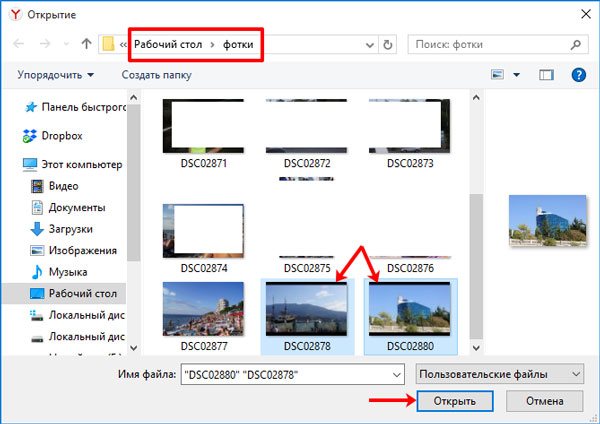Click the preview image in right pane

[x=548, y=220]
